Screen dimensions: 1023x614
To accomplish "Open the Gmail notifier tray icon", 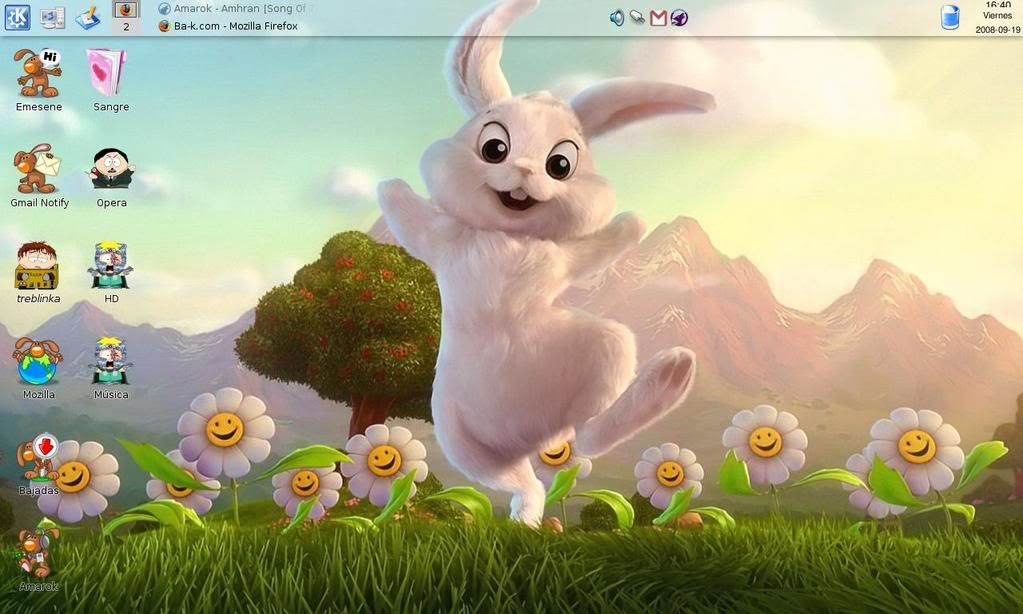I will pos(658,18).
